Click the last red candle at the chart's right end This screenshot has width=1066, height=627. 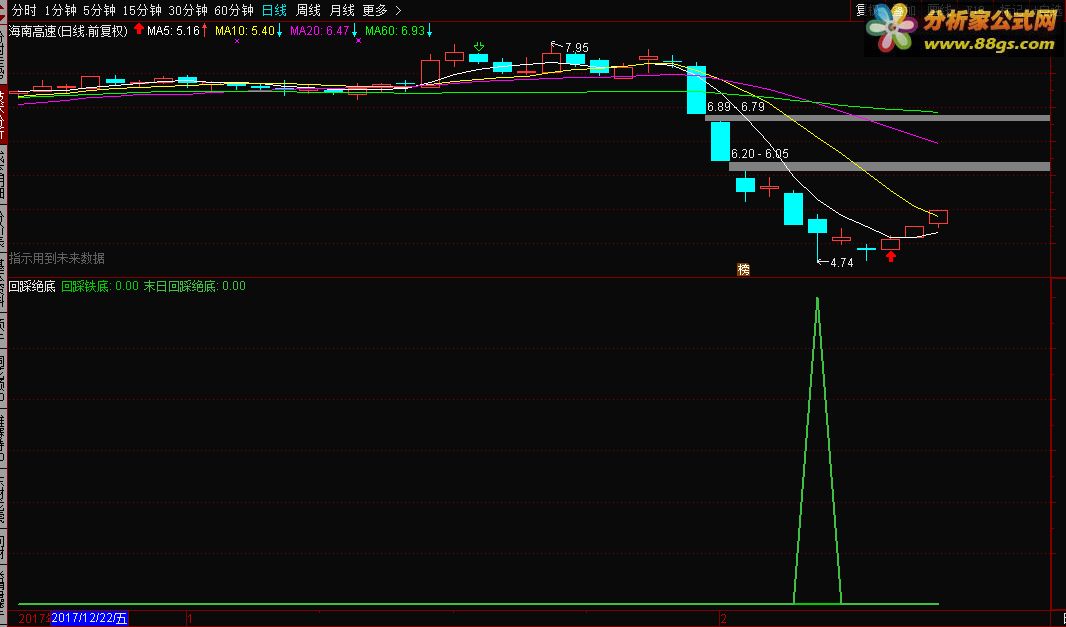coord(938,217)
